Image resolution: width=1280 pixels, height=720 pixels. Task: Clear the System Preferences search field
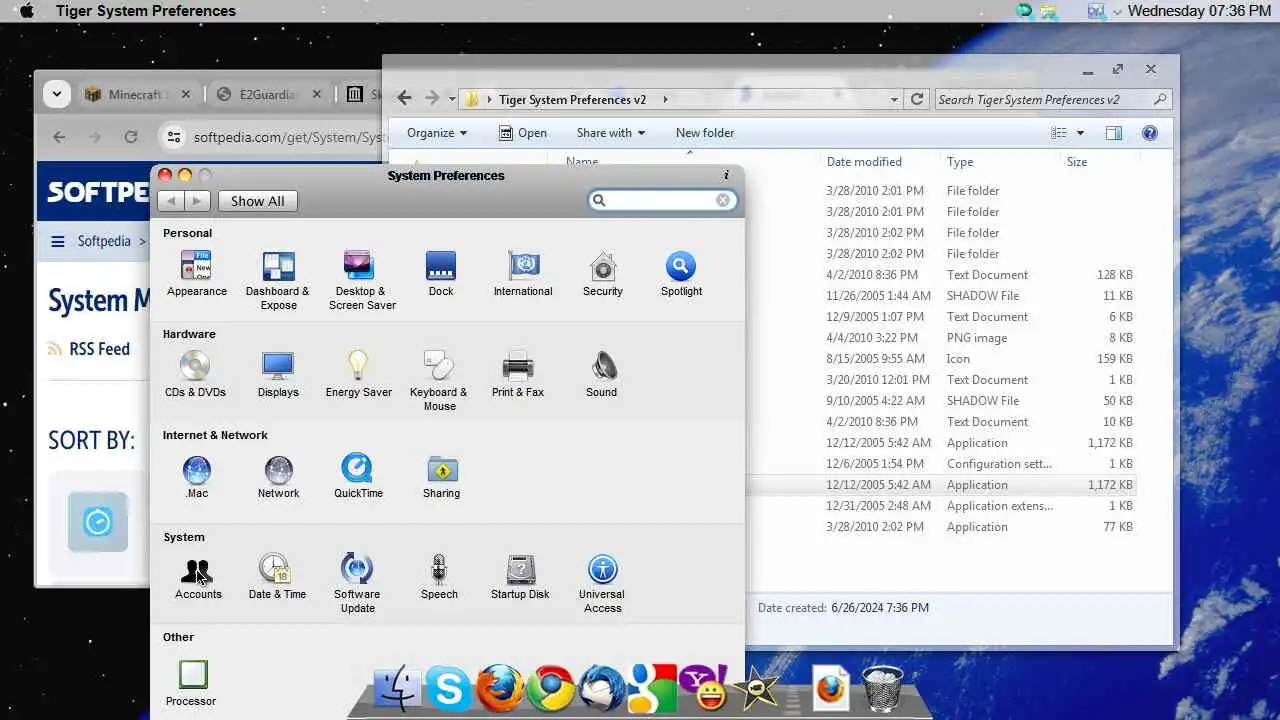(723, 200)
